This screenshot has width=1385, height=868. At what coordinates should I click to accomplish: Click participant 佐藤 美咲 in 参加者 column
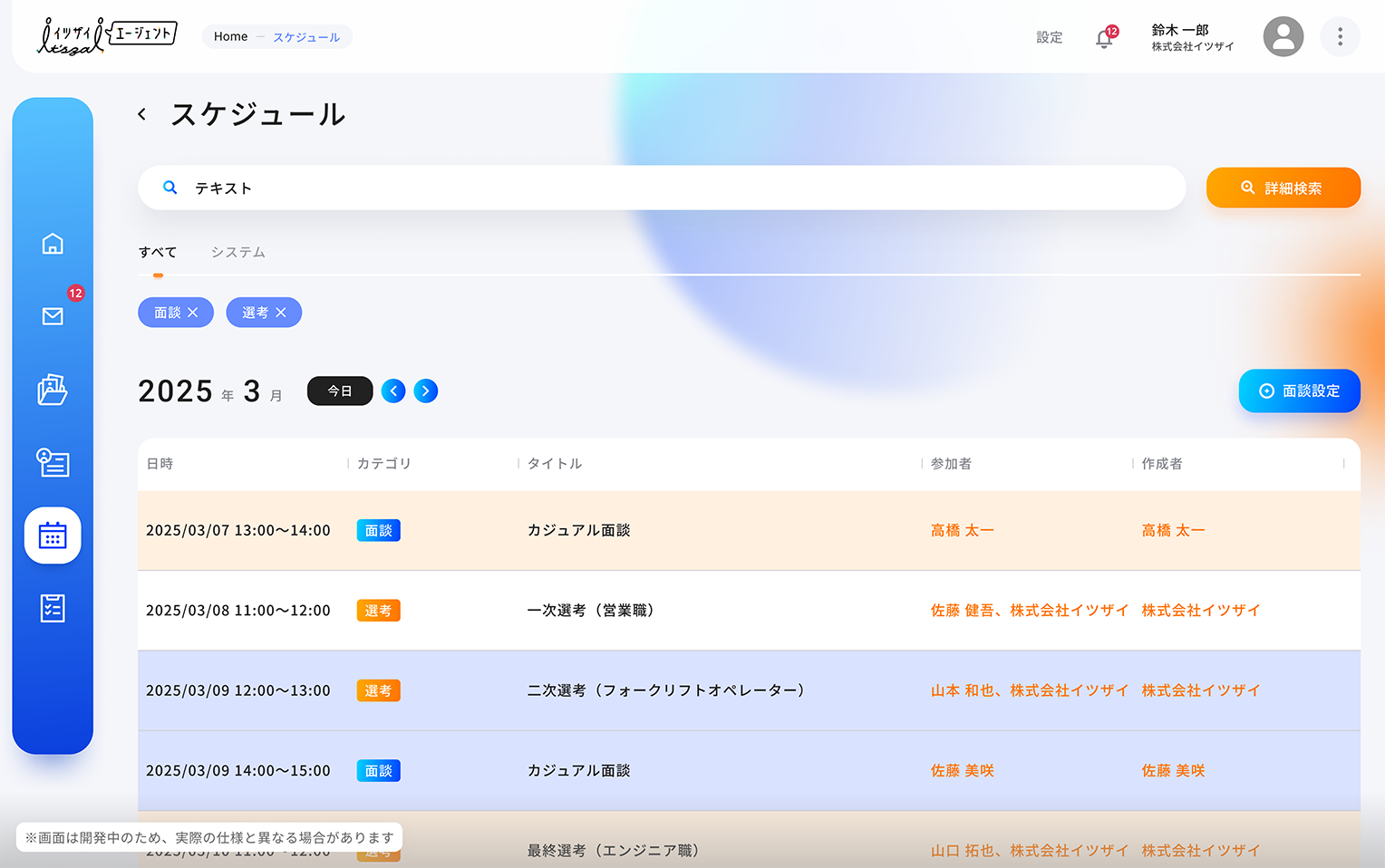pos(962,771)
